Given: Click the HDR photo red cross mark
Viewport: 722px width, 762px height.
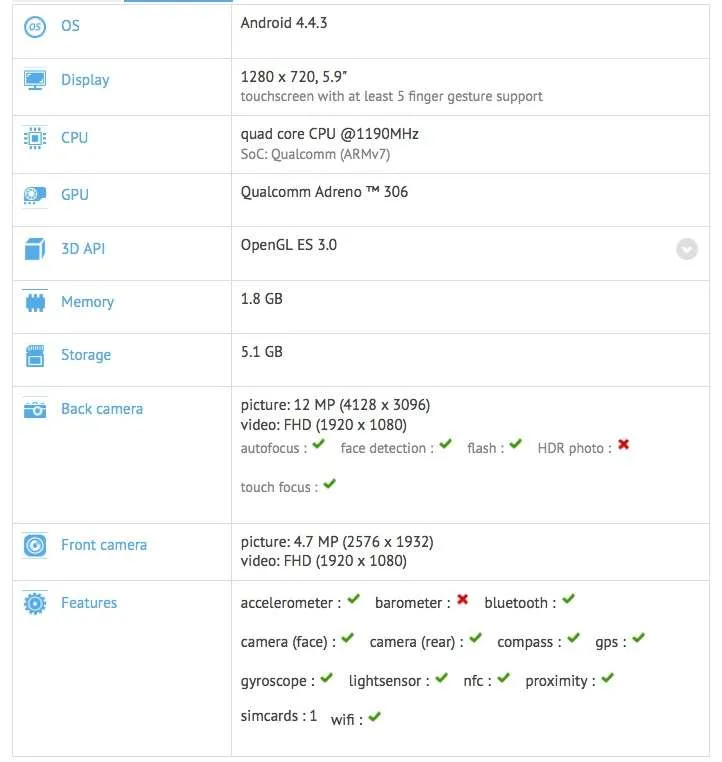Looking at the screenshot, I should pos(623,444).
